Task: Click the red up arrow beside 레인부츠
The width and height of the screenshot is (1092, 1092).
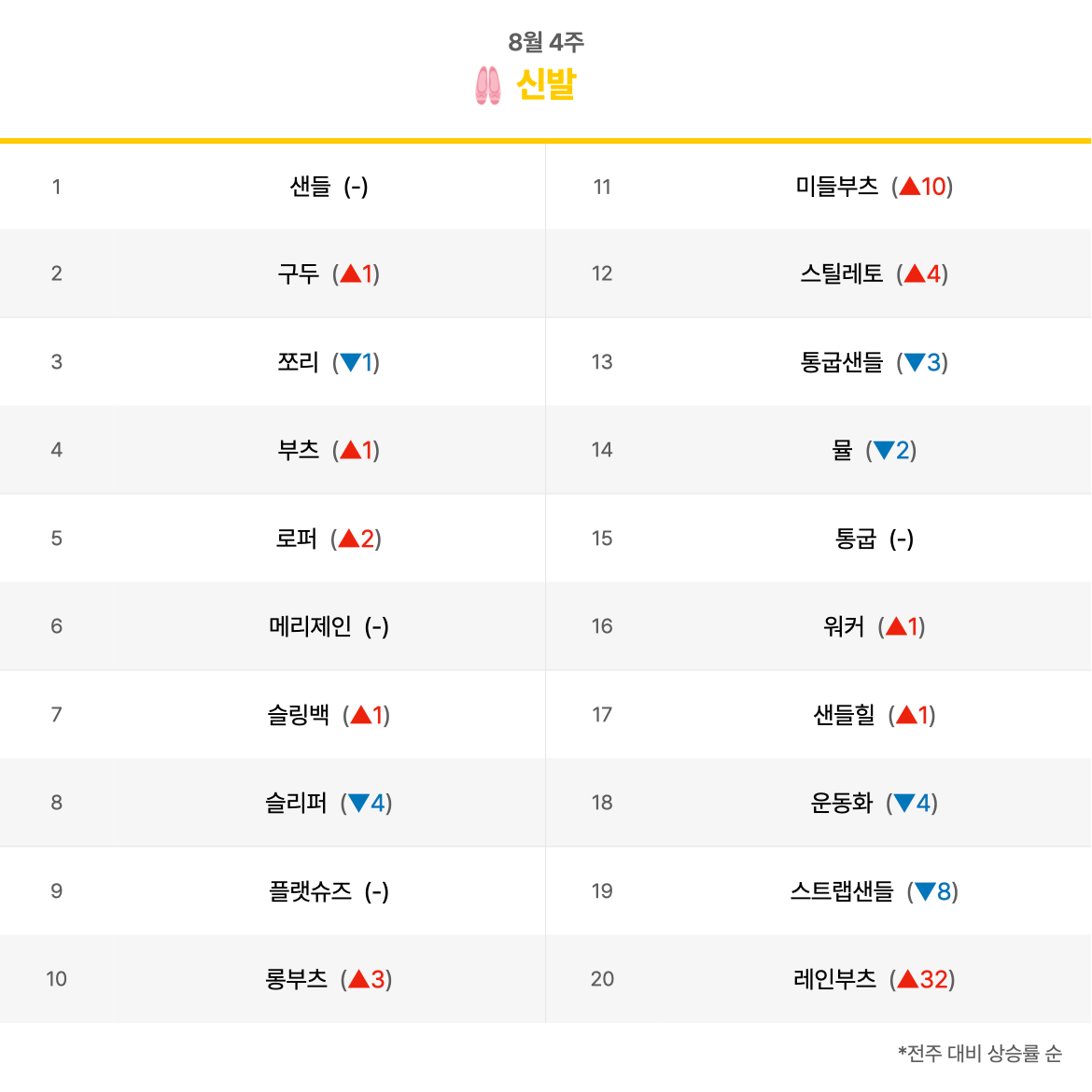Action: point(907,978)
